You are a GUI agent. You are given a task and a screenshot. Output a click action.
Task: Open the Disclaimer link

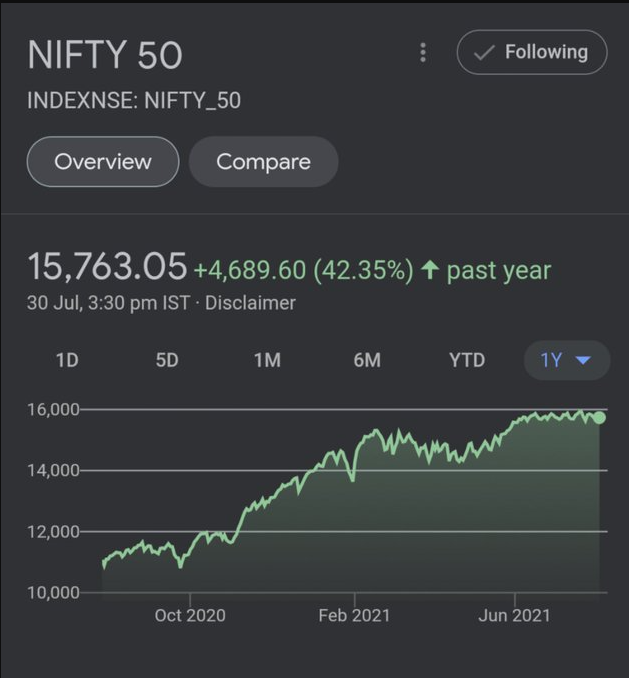pos(250,303)
